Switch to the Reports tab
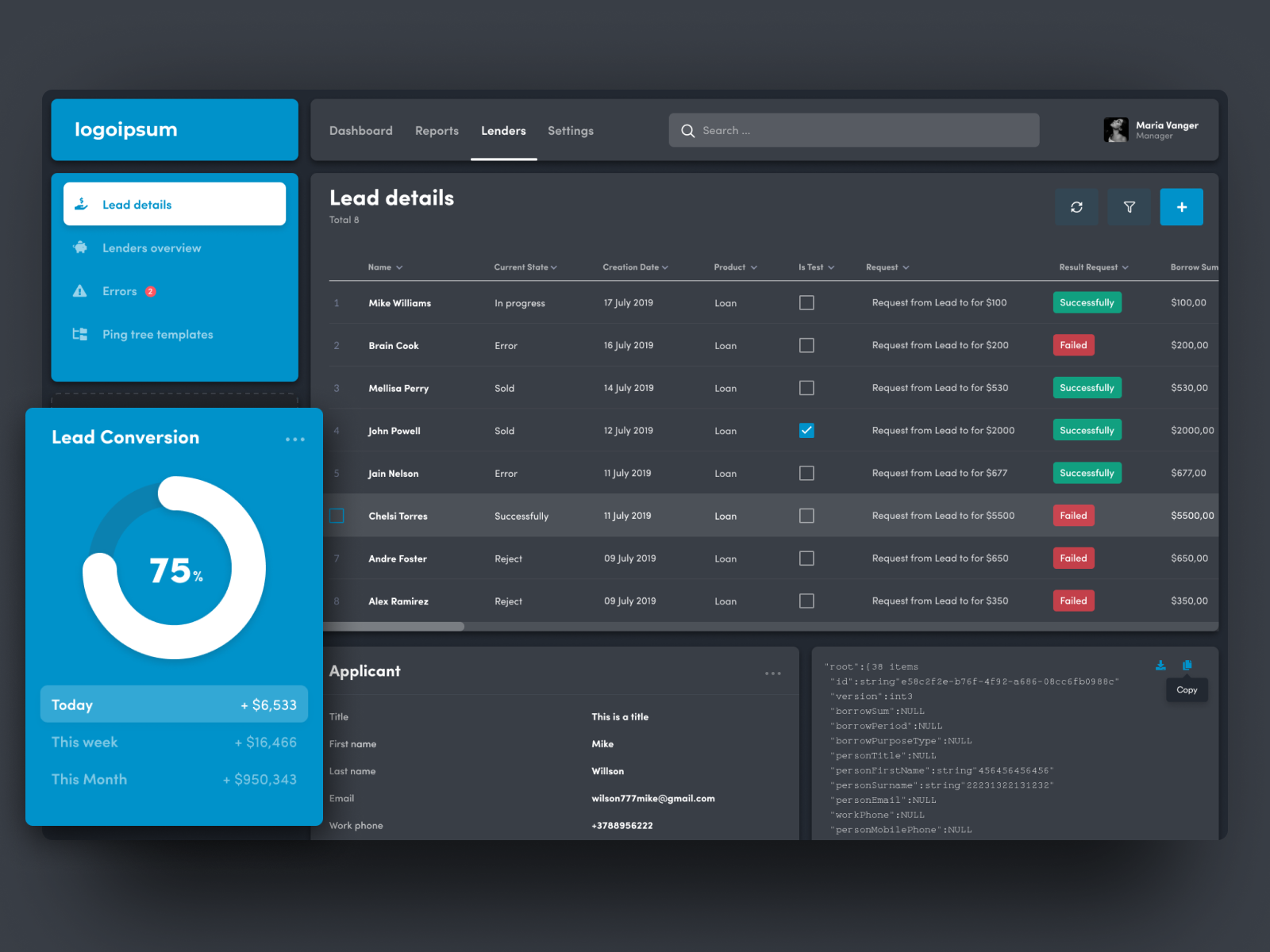The height and width of the screenshot is (952, 1270). click(x=437, y=130)
